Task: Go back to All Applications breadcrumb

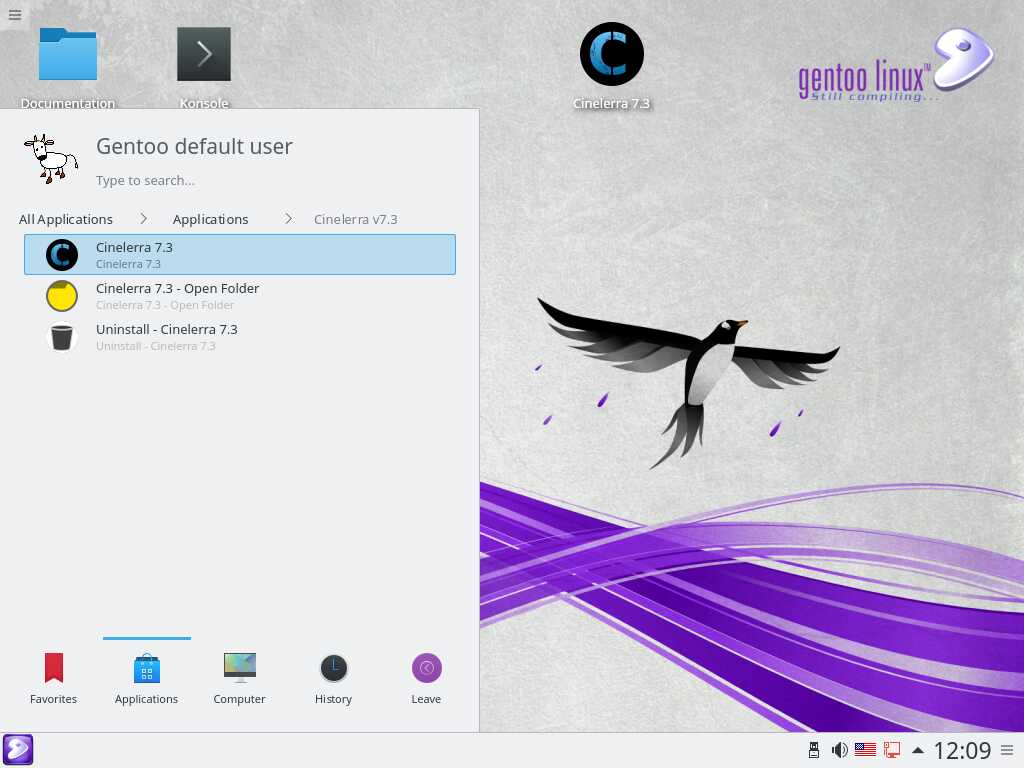Action: [66, 219]
